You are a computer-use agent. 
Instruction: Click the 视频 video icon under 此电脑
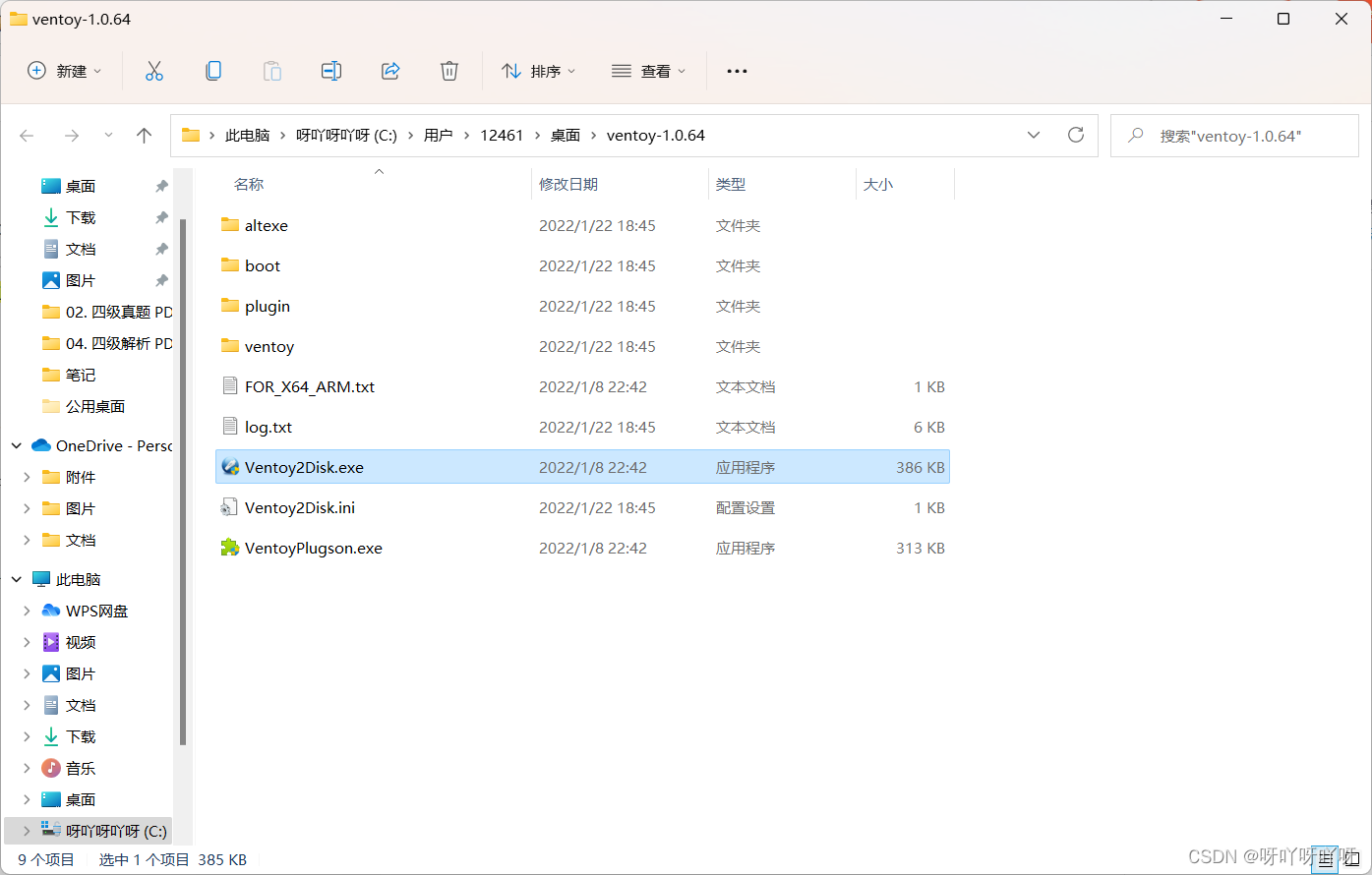(x=51, y=642)
